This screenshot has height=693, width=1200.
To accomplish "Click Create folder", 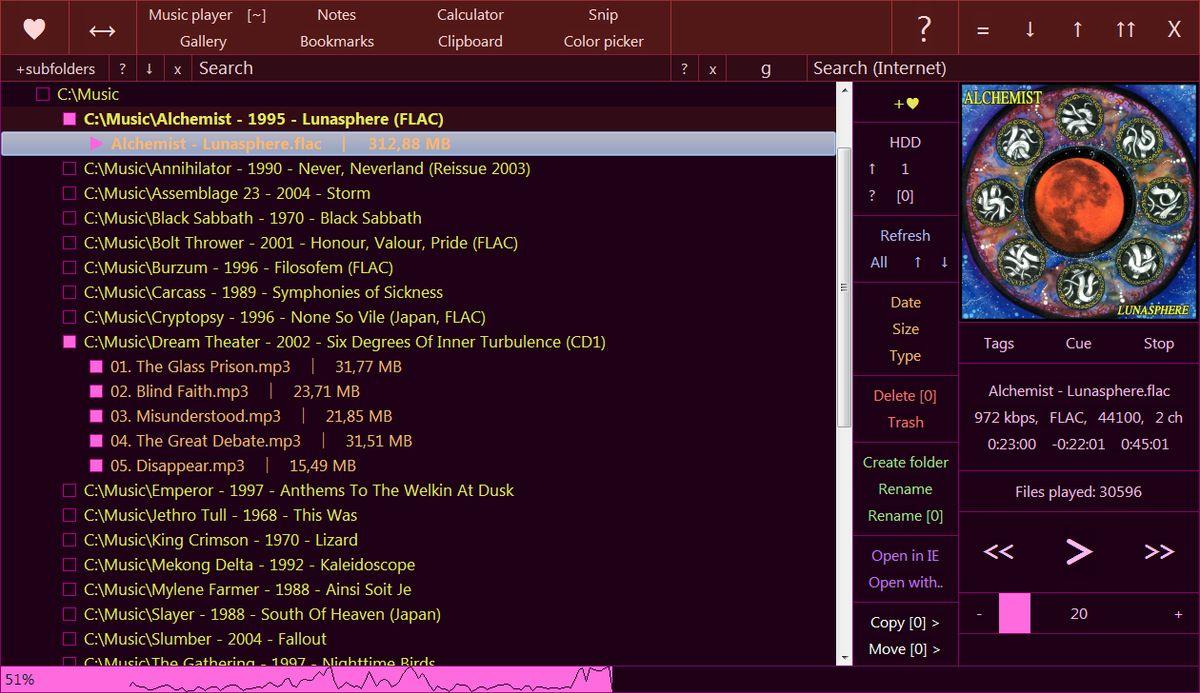I will point(906,462).
